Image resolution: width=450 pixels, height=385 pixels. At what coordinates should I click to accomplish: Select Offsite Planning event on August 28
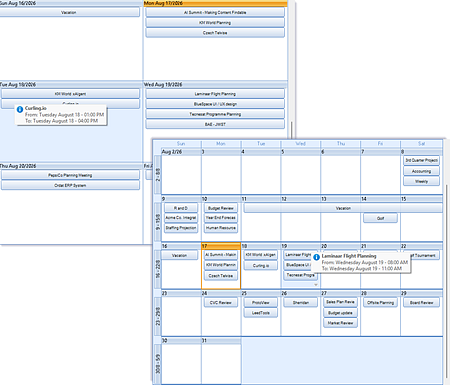pyautogui.click(x=380, y=303)
